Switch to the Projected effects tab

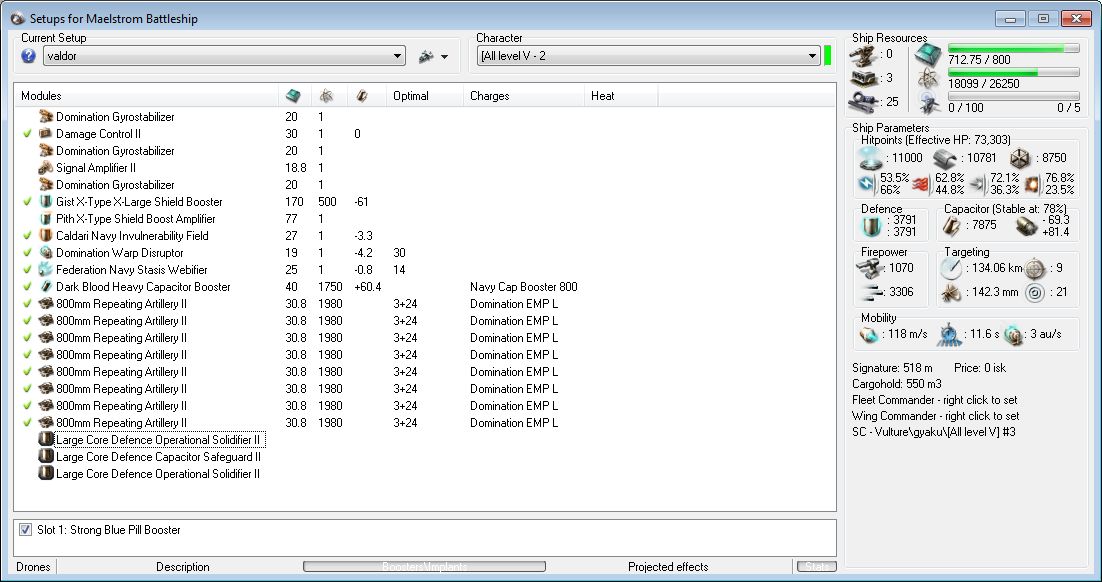click(x=668, y=567)
